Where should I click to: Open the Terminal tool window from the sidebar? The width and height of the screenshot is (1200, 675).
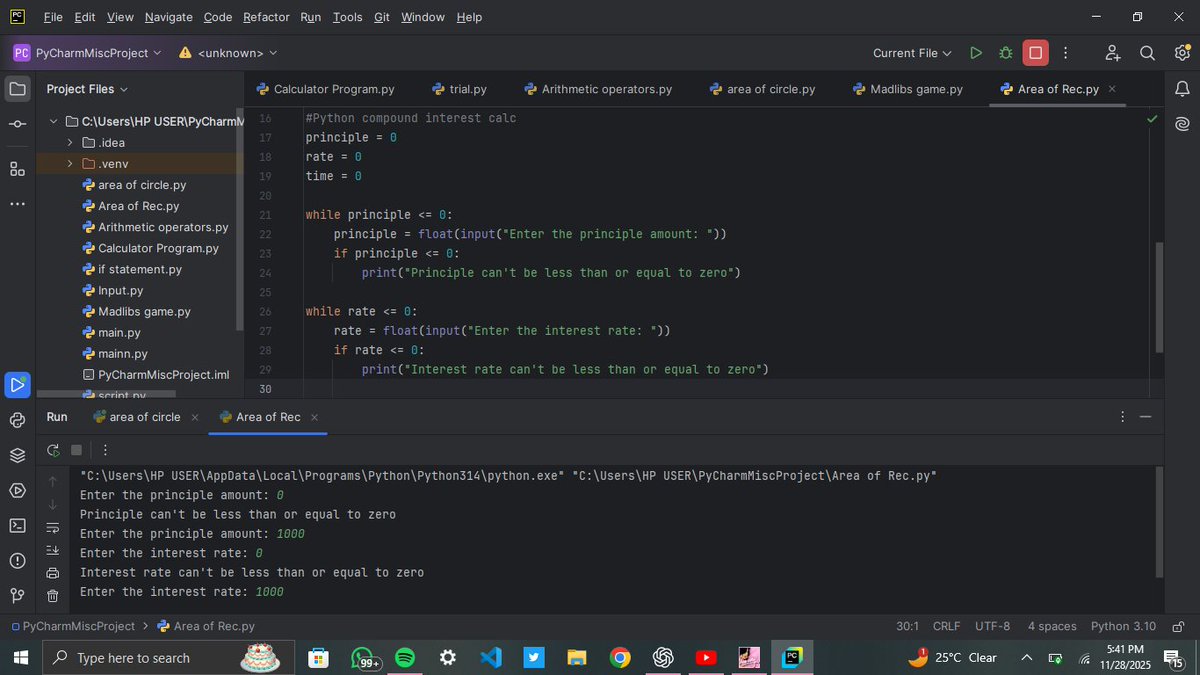click(x=15, y=527)
